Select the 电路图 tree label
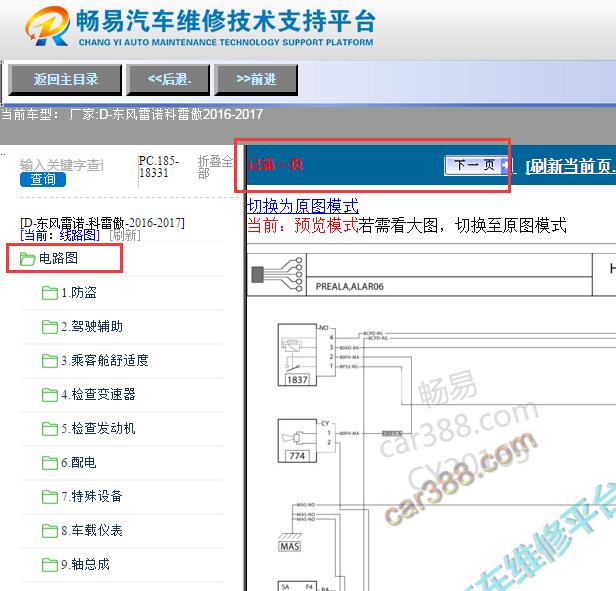 pyautogui.click(x=58, y=258)
